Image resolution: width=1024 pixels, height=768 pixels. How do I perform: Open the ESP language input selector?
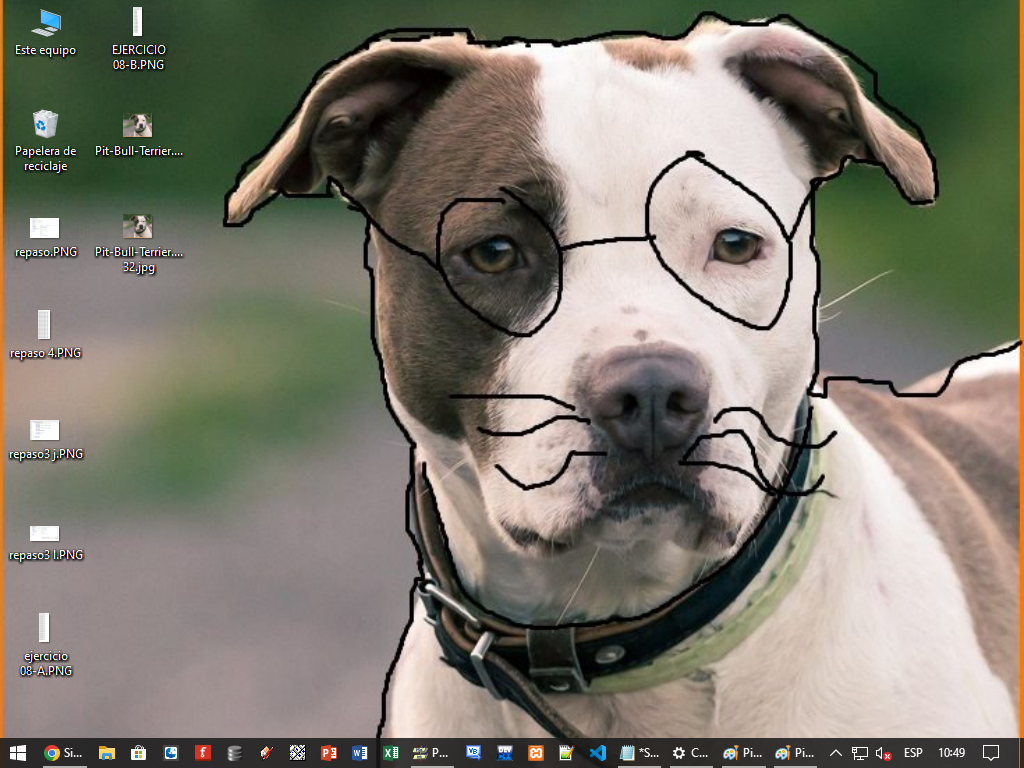[x=913, y=753]
